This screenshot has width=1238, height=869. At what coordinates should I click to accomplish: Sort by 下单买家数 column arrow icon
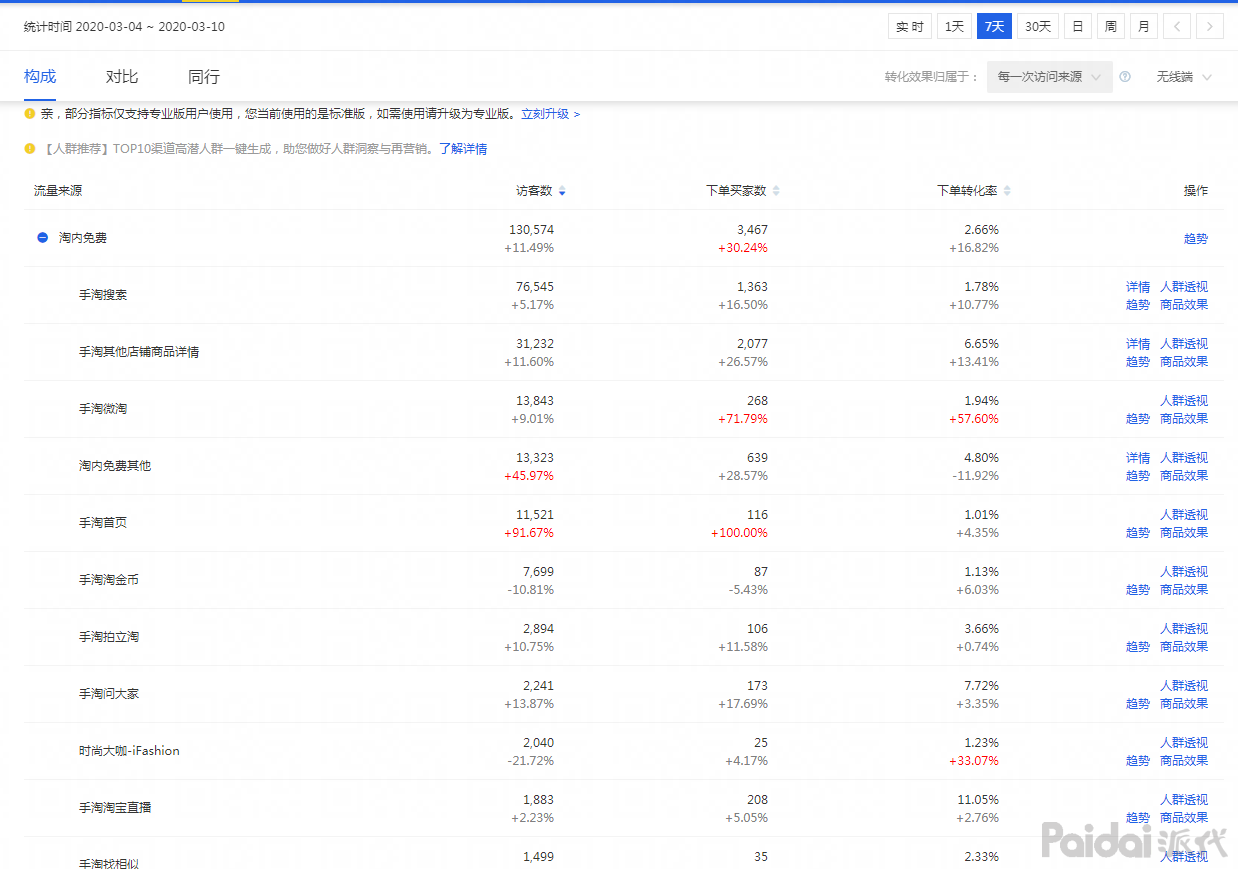point(776,191)
